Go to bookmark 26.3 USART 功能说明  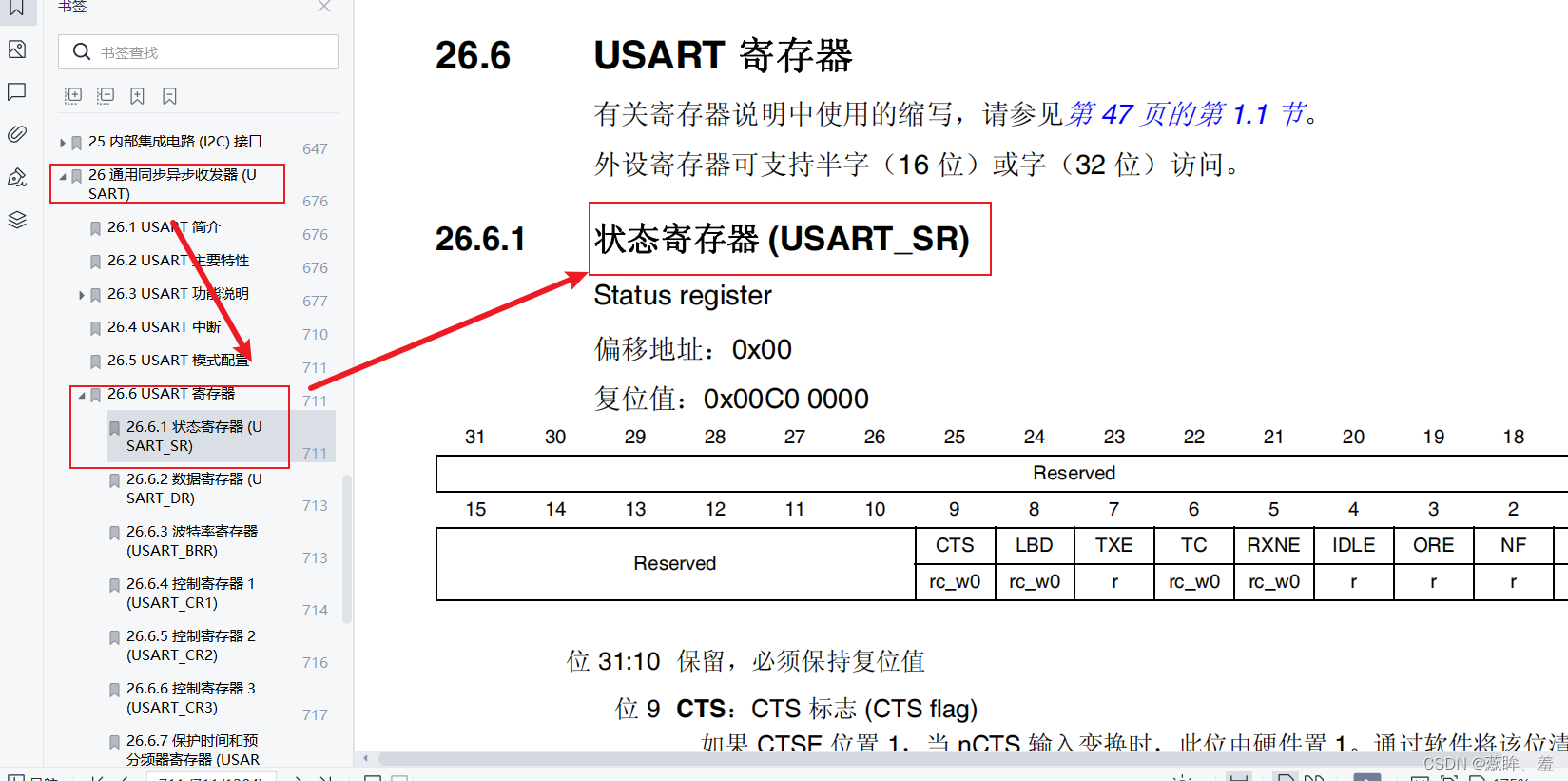(x=178, y=293)
